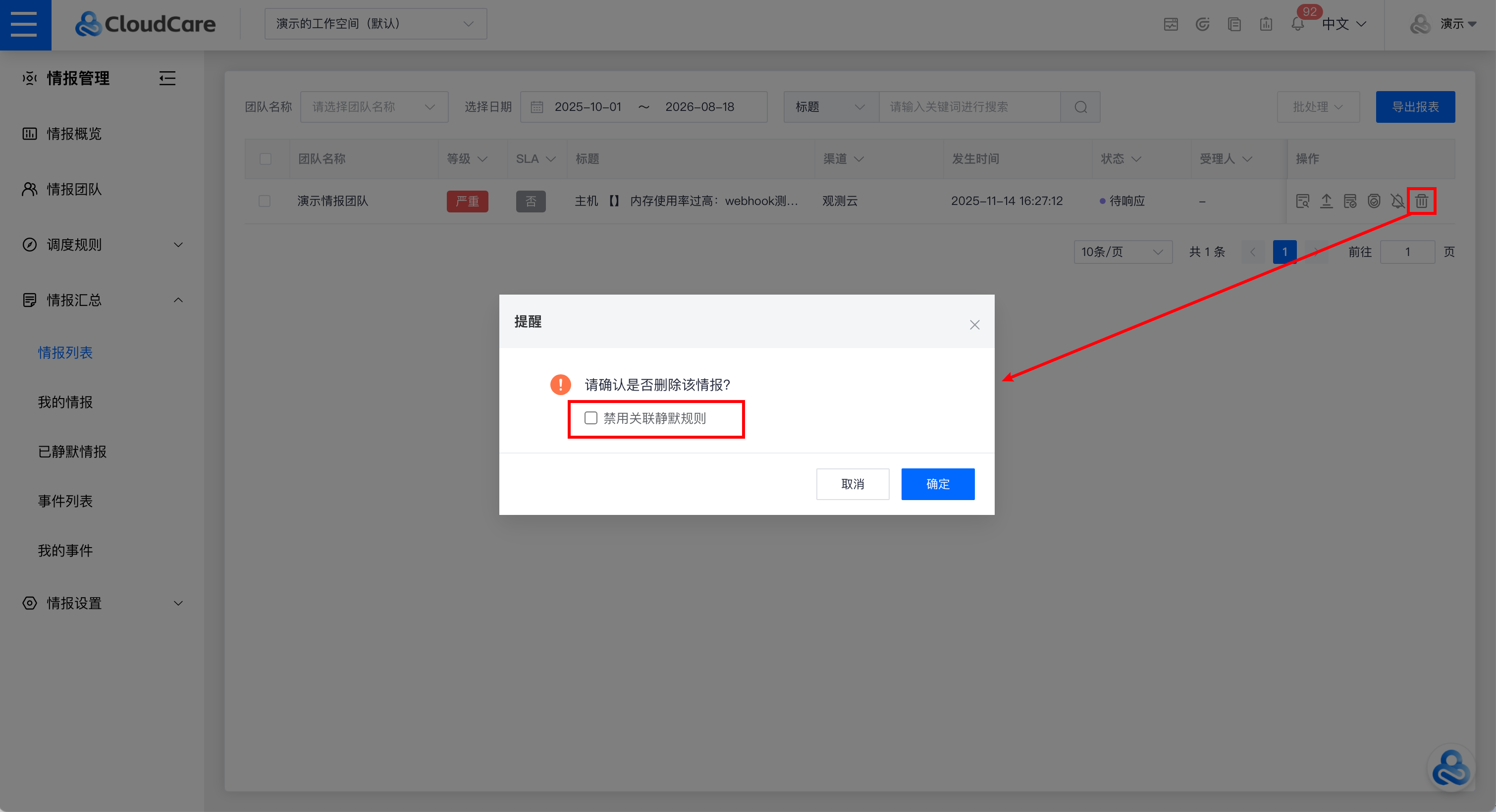
Task: Click the 严重 severity tag
Action: pos(467,202)
